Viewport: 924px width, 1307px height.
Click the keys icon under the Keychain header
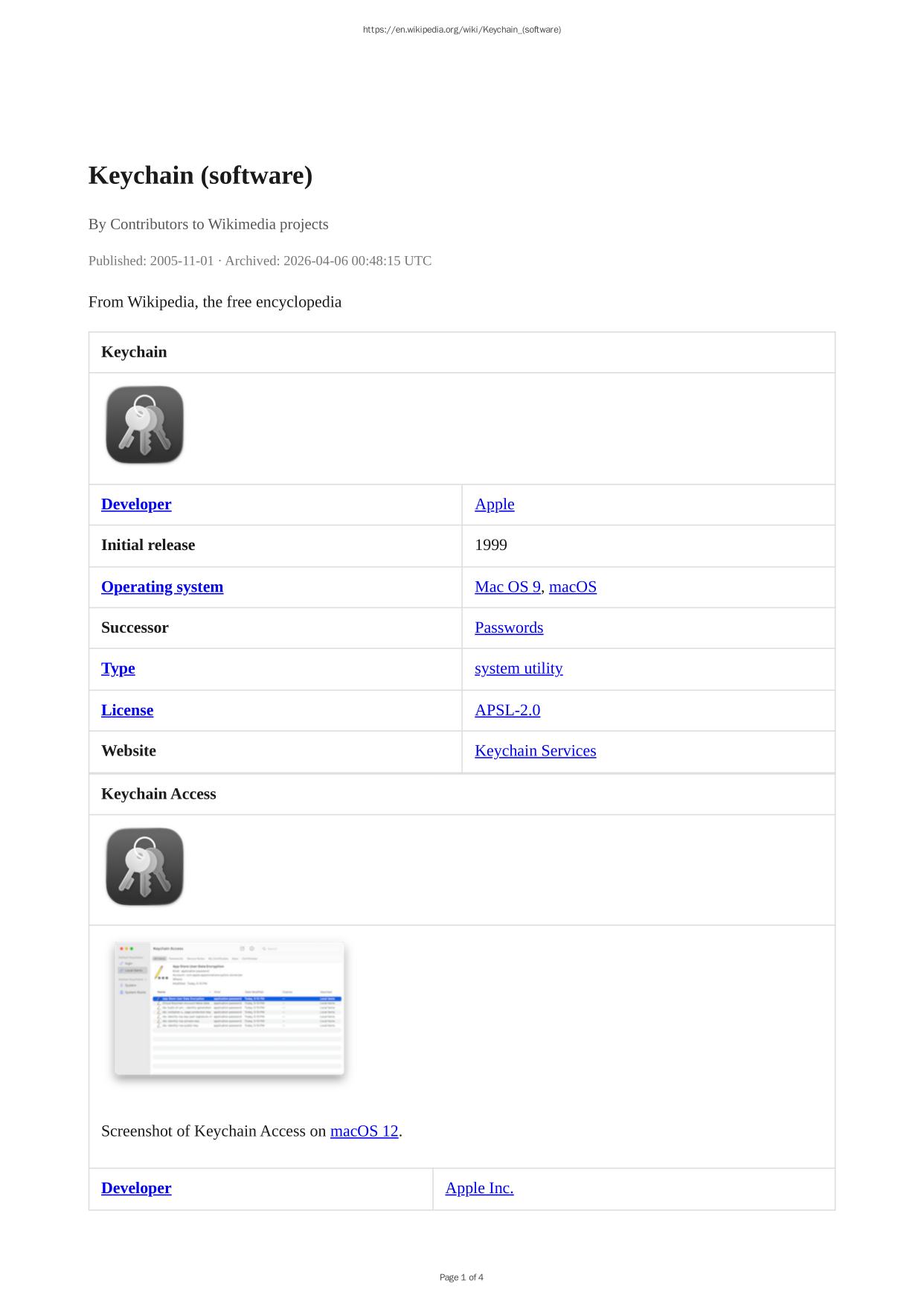tap(144, 425)
